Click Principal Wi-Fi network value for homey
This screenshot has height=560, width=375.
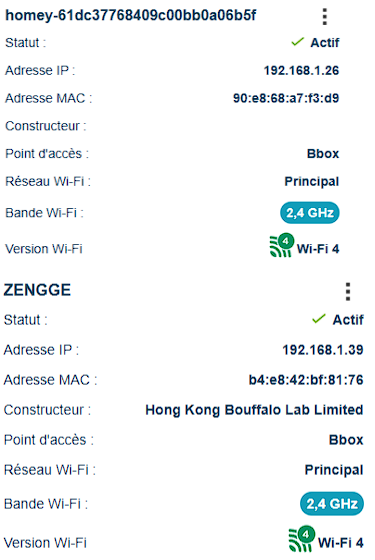click(312, 181)
